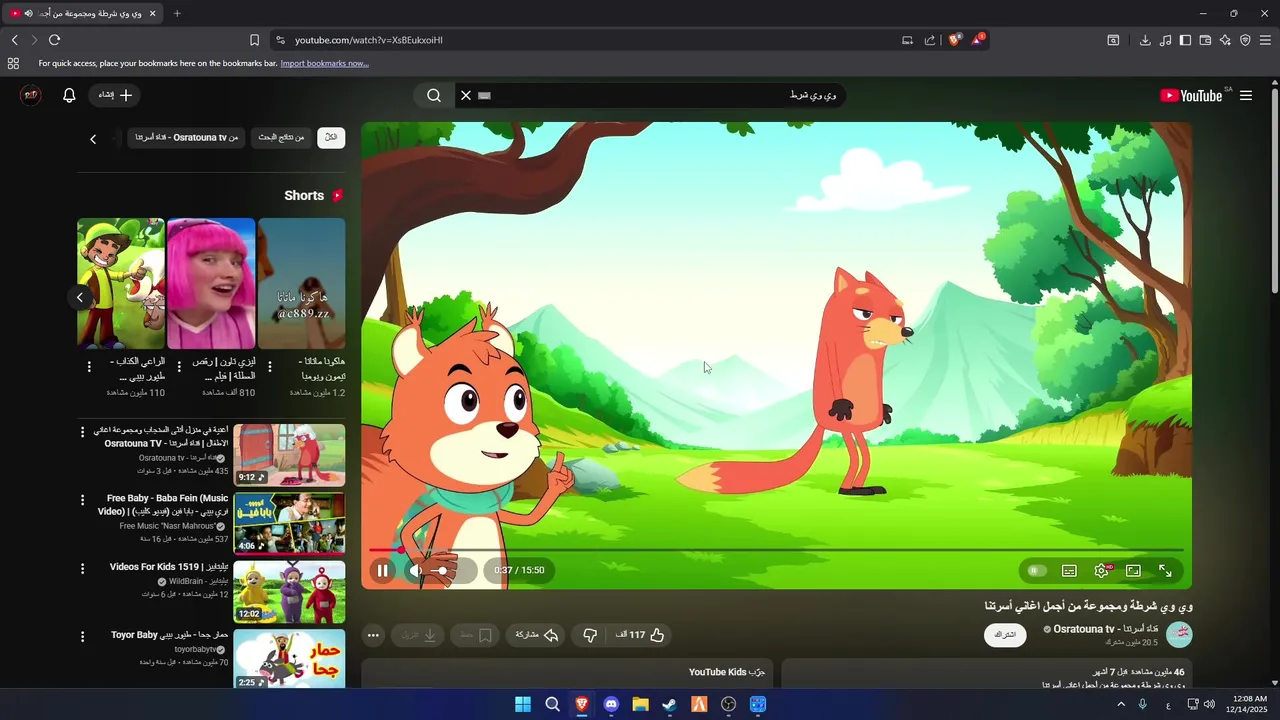Viewport: 1280px width, 720px height.
Task: Open the 'هاكونا ماتاتا' Short thumbnail
Action: [x=302, y=283]
